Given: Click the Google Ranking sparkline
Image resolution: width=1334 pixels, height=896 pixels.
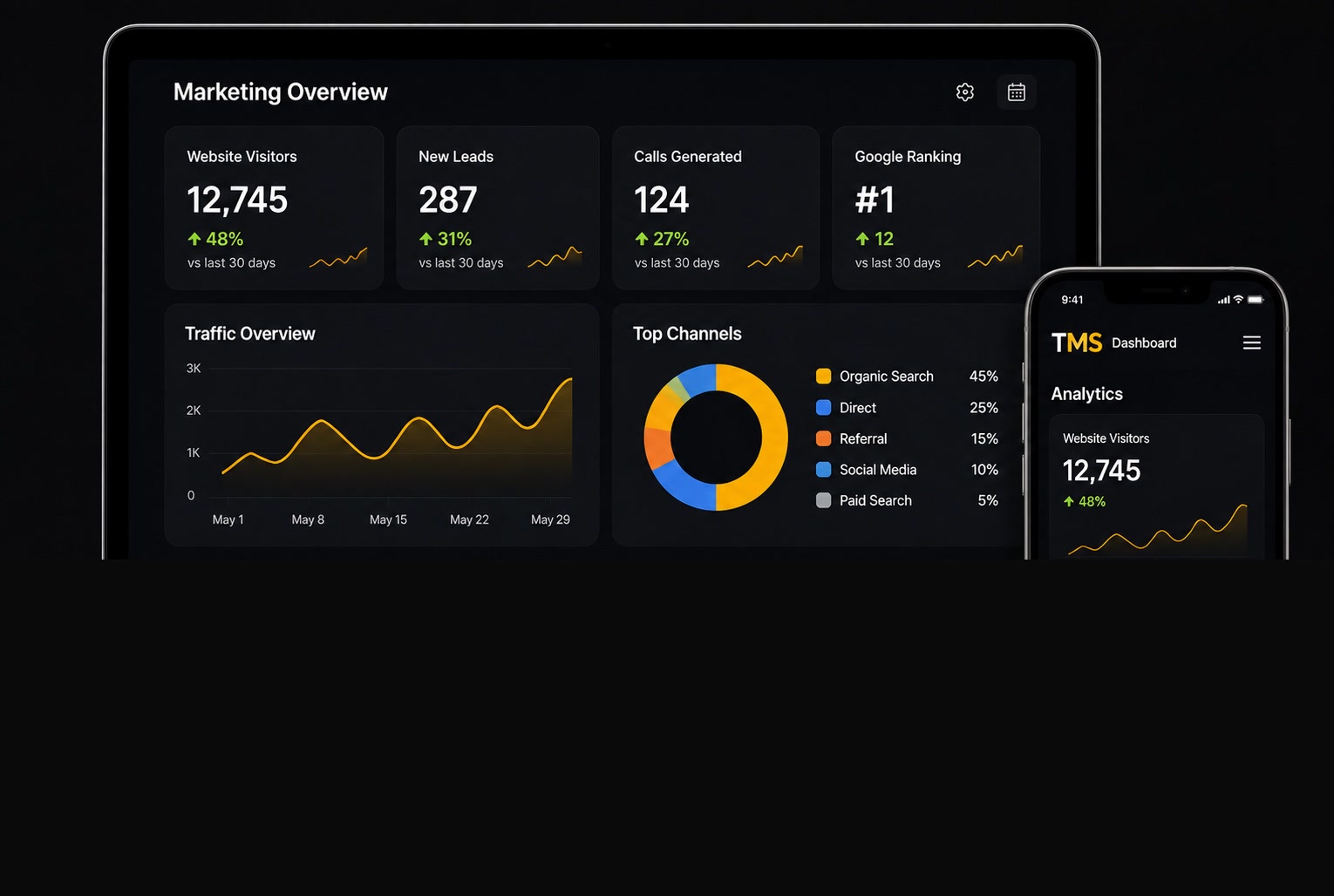Looking at the screenshot, I should click(x=995, y=257).
